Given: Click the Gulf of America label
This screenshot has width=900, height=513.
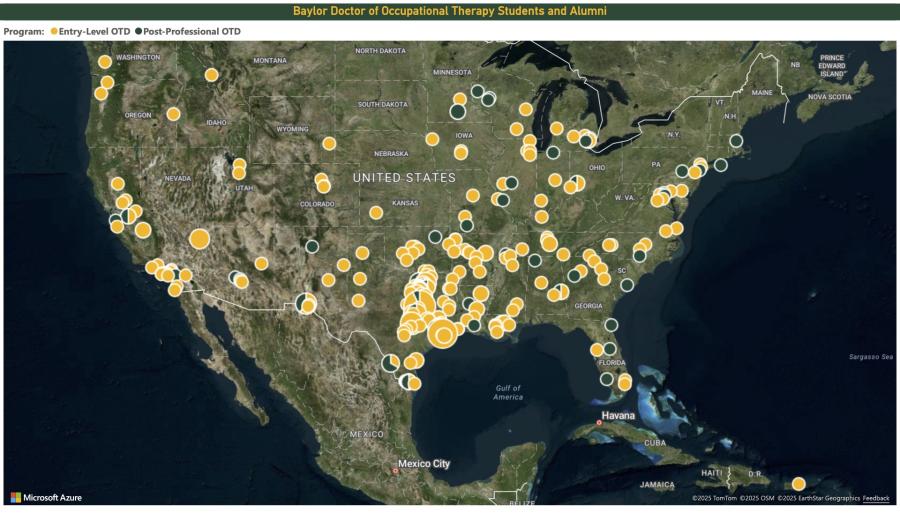Looking at the screenshot, I should [508, 392].
